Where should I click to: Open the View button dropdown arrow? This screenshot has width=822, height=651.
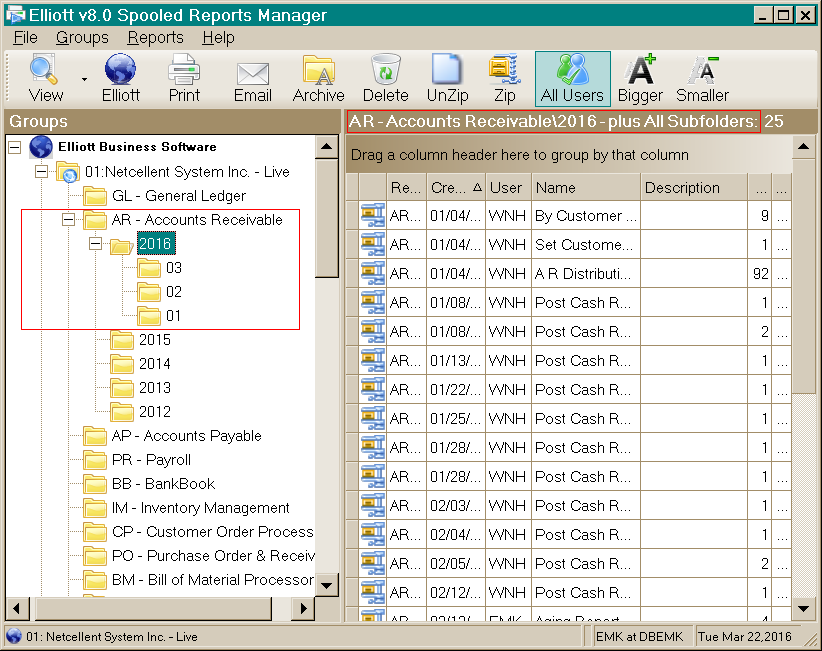click(84, 79)
